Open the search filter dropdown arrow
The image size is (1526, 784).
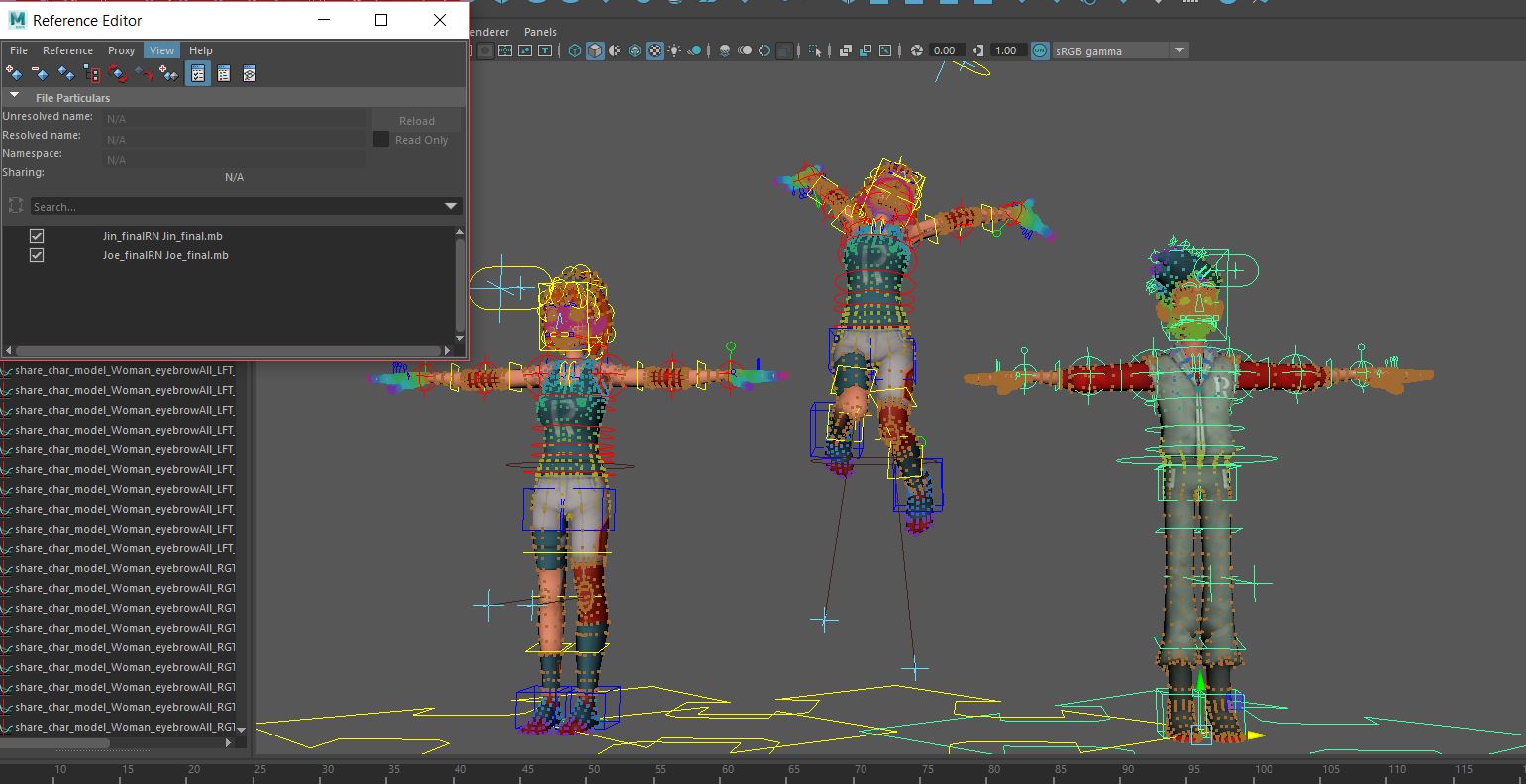click(451, 206)
